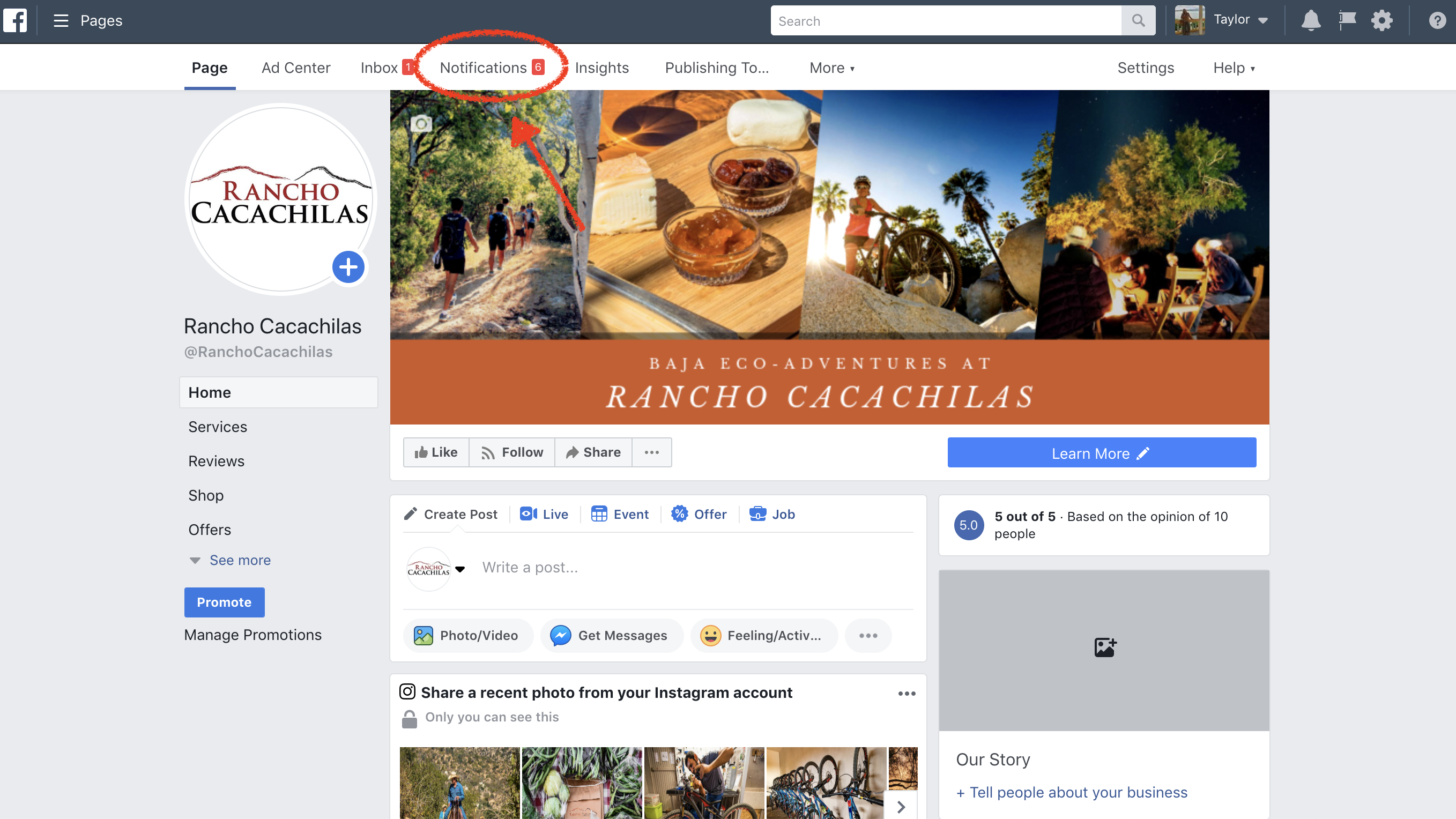The height and width of the screenshot is (819, 1456).
Task: Expand the account dropdown arrow beside Taylor
Action: (1262, 21)
